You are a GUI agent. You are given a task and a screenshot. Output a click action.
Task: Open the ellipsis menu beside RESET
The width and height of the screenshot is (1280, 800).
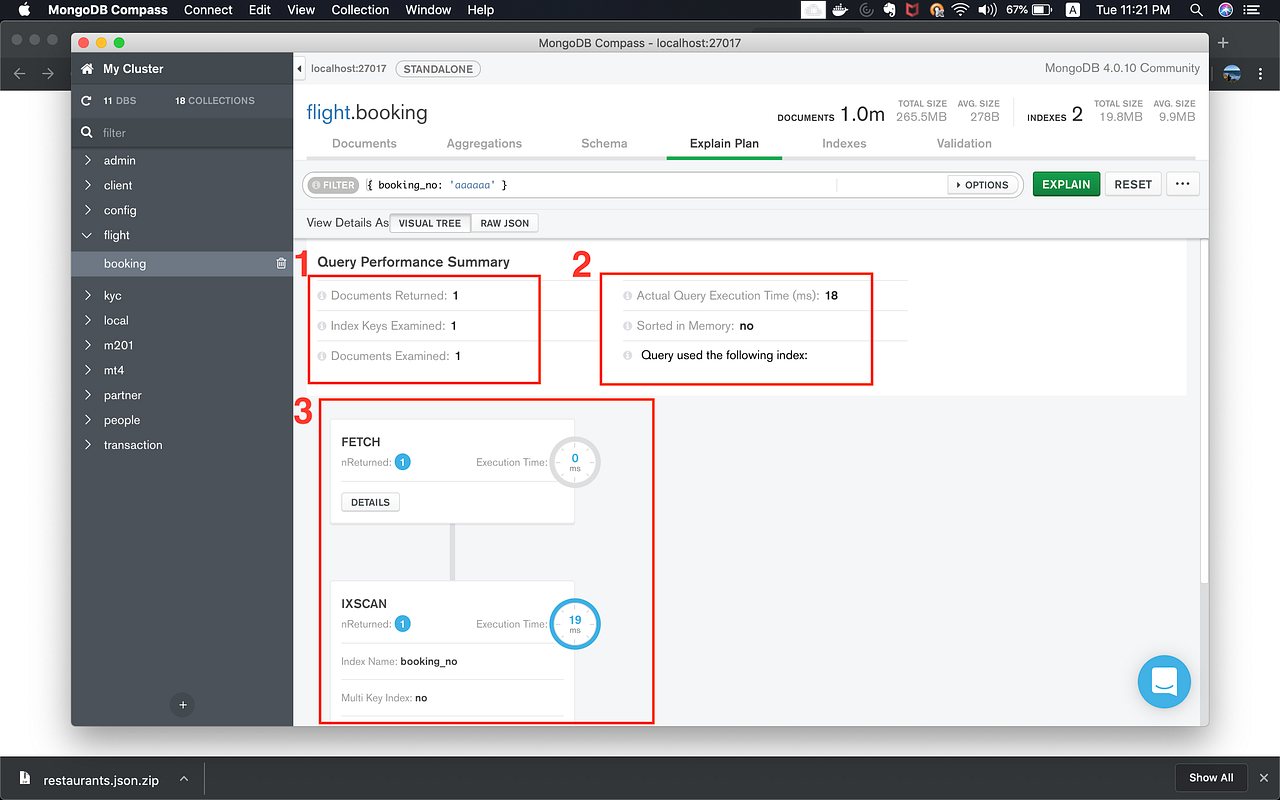1182,184
